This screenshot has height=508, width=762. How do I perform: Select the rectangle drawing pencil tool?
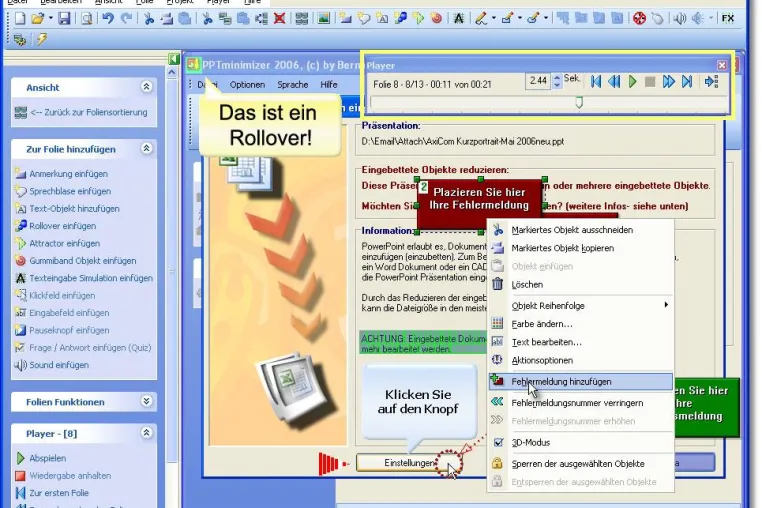click(507, 18)
